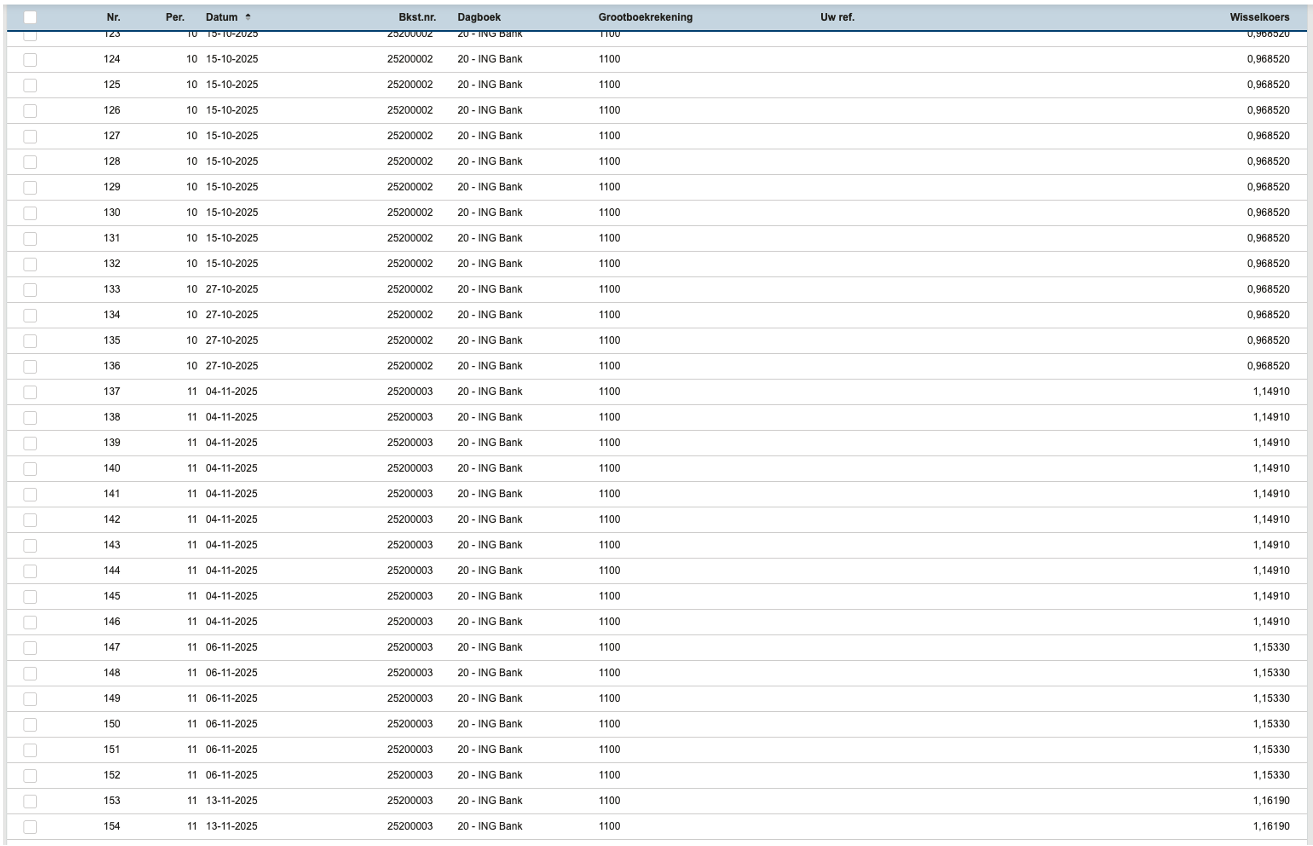Sort by the Nr. column header
The width and height of the screenshot is (1313, 846).
(x=113, y=18)
